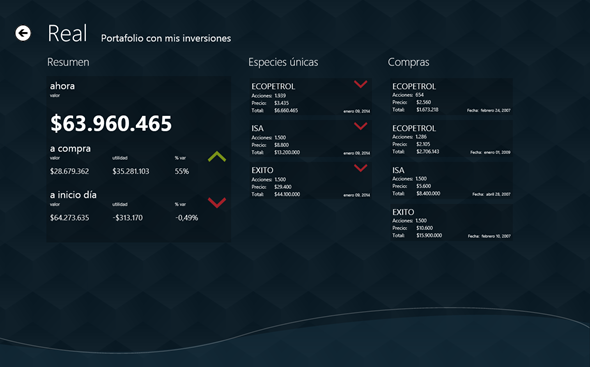This screenshot has width=590, height=367.
Task: Click the a compra label
Action: tap(70, 149)
